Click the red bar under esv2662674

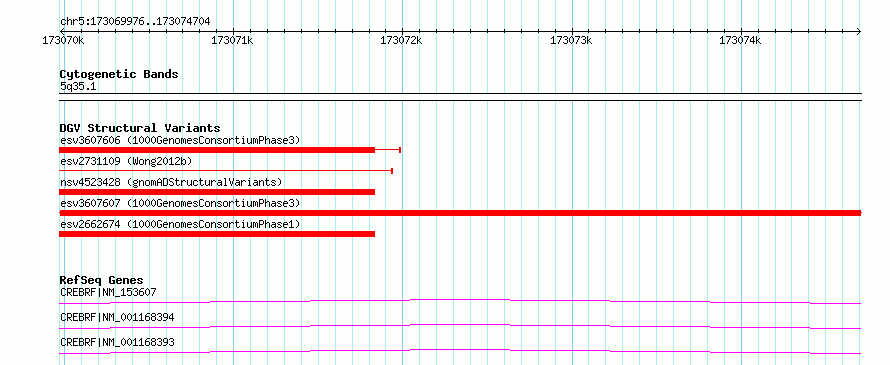217,234
